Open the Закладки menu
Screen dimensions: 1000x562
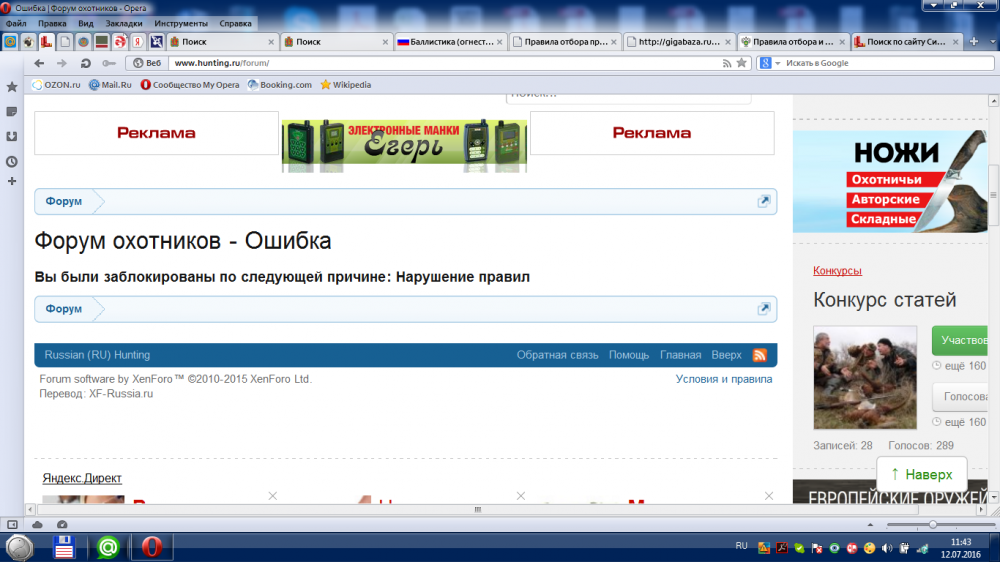click(124, 23)
